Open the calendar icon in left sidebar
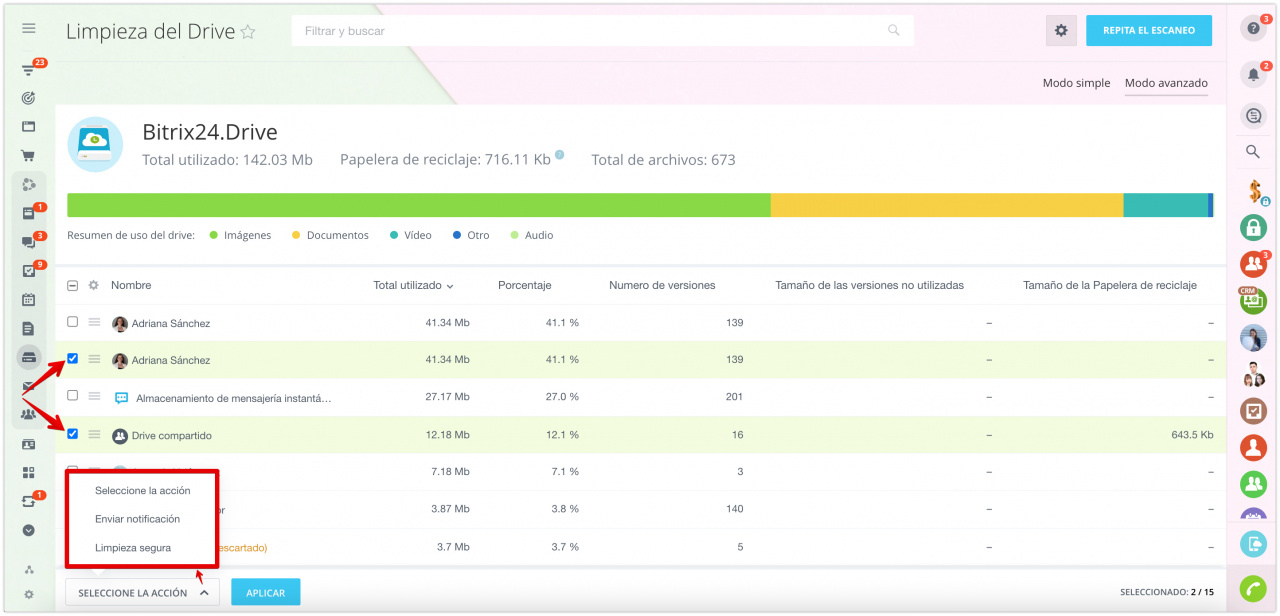The width and height of the screenshot is (1280, 616). pyautogui.click(x=29, y=299)
